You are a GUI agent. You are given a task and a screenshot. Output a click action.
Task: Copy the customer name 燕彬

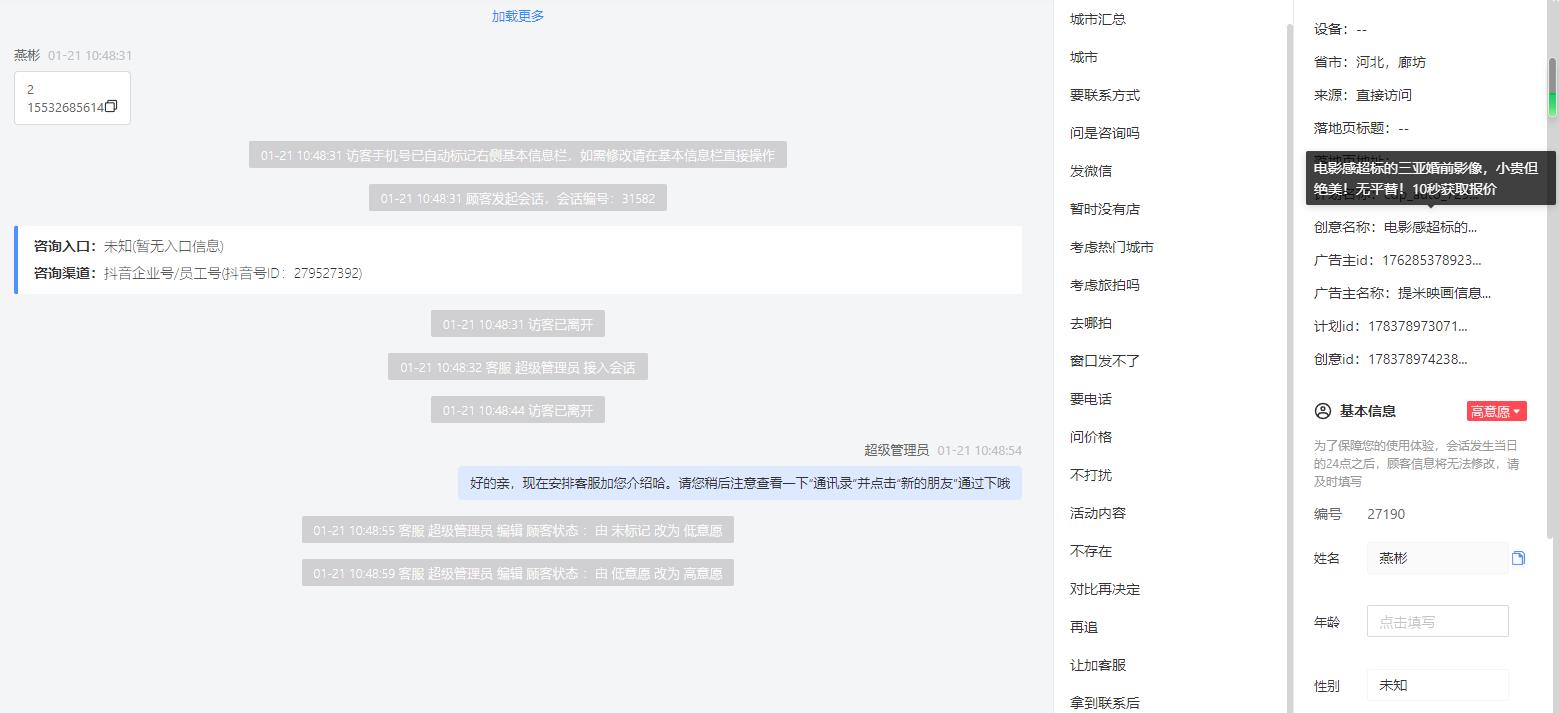pyautogui.click(x=1518, y=558)
